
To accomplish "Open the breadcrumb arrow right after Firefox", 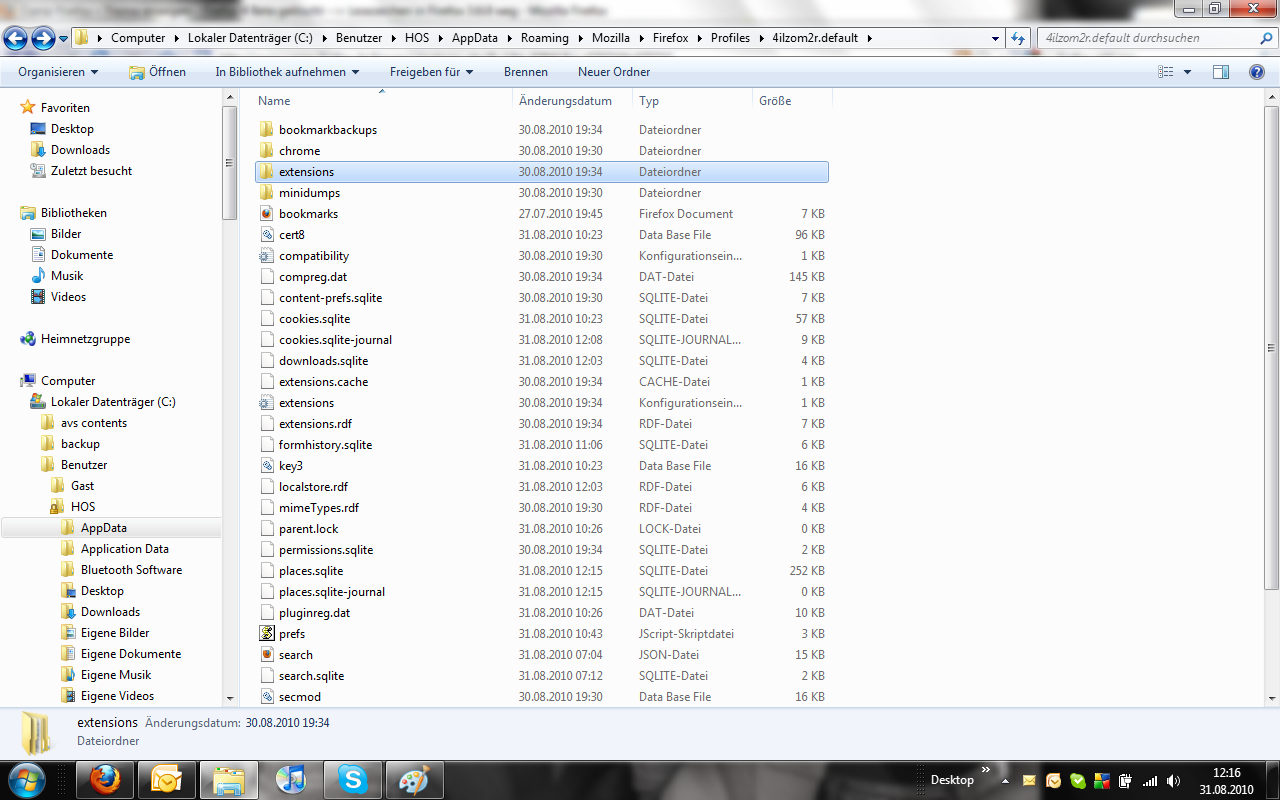I will point(700,38).
